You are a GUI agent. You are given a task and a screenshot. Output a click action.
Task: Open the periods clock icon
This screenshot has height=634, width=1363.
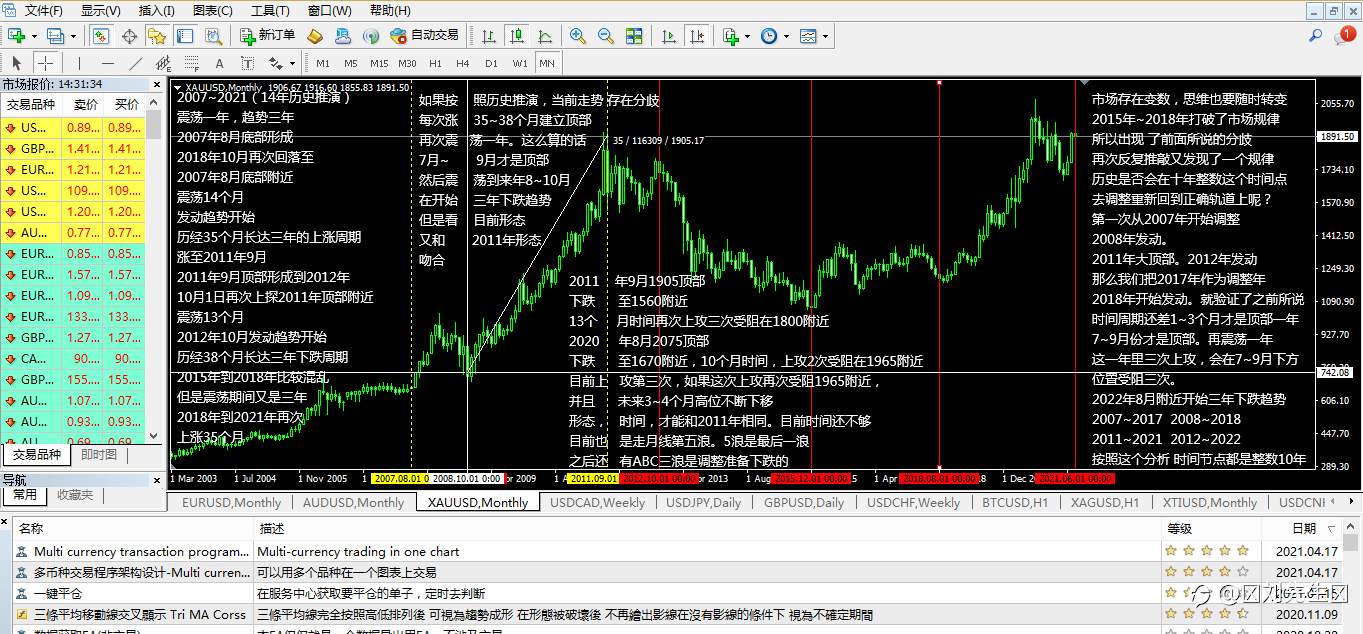pos(769,35)
